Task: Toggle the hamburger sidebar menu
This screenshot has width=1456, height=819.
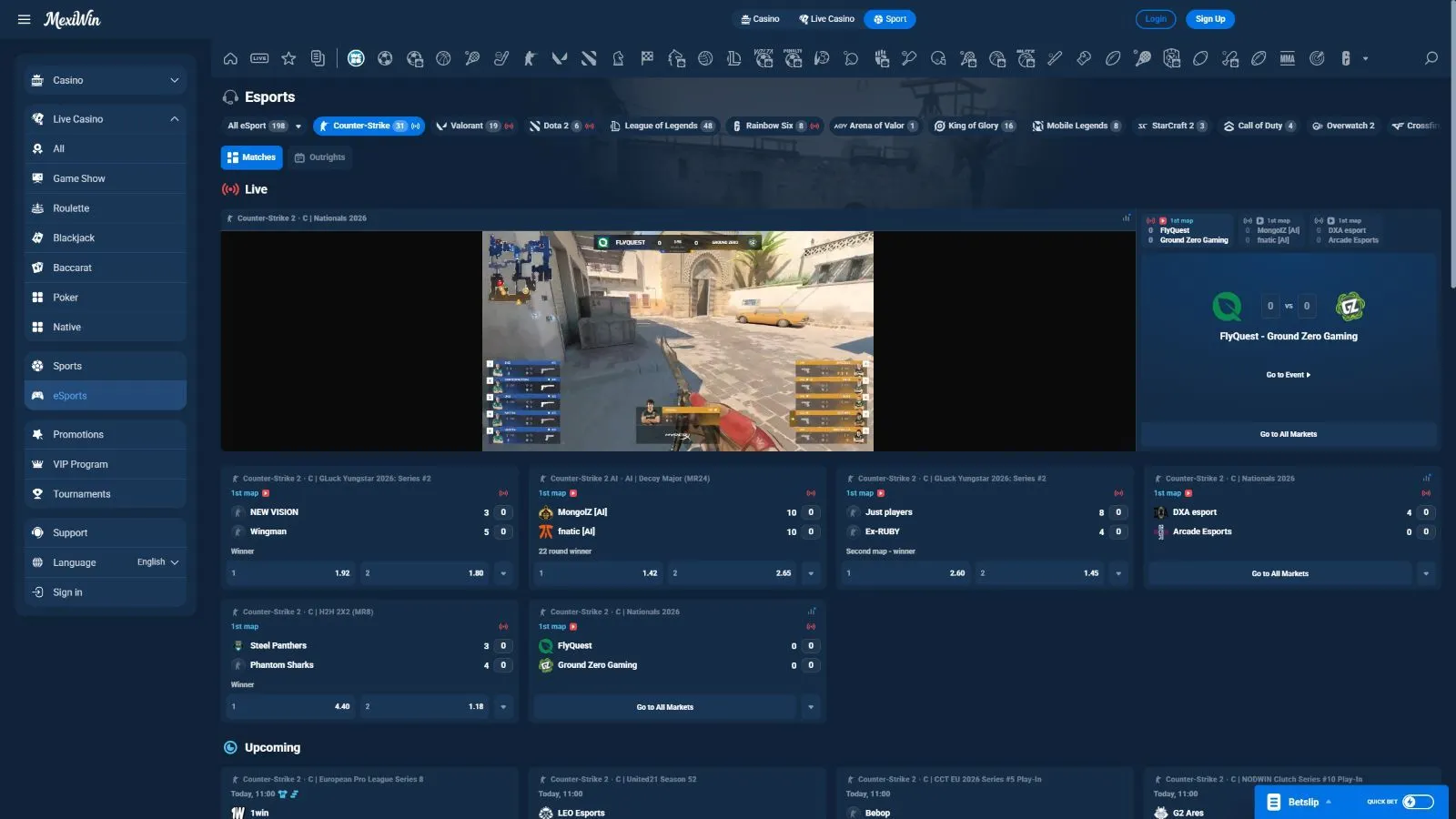Action: tap(24, 19)
